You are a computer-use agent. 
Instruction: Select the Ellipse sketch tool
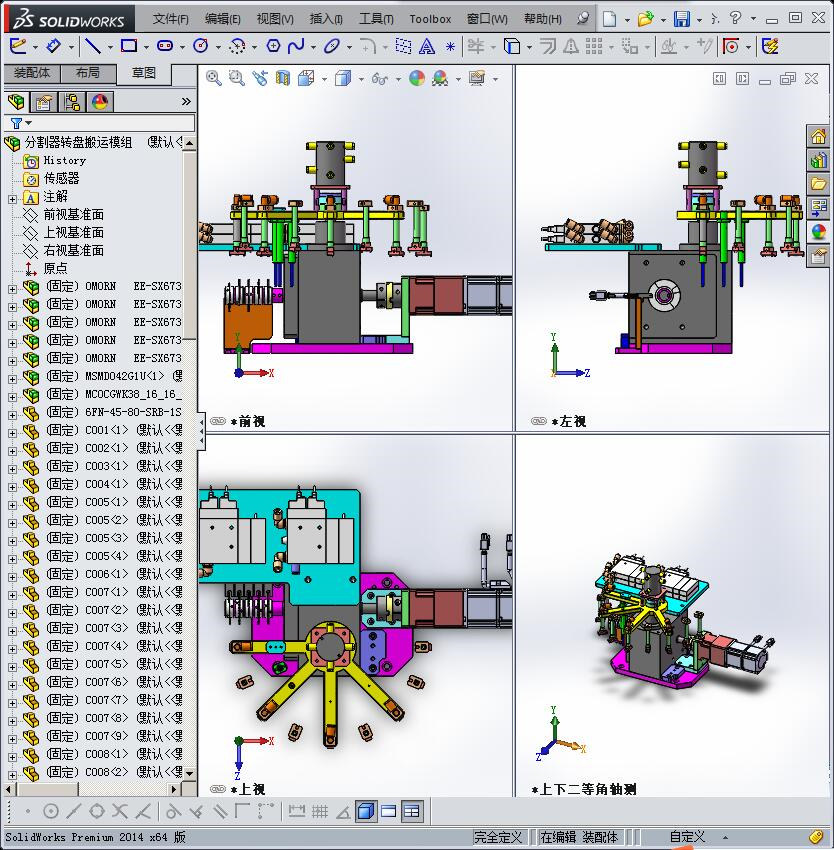(332, 46)
